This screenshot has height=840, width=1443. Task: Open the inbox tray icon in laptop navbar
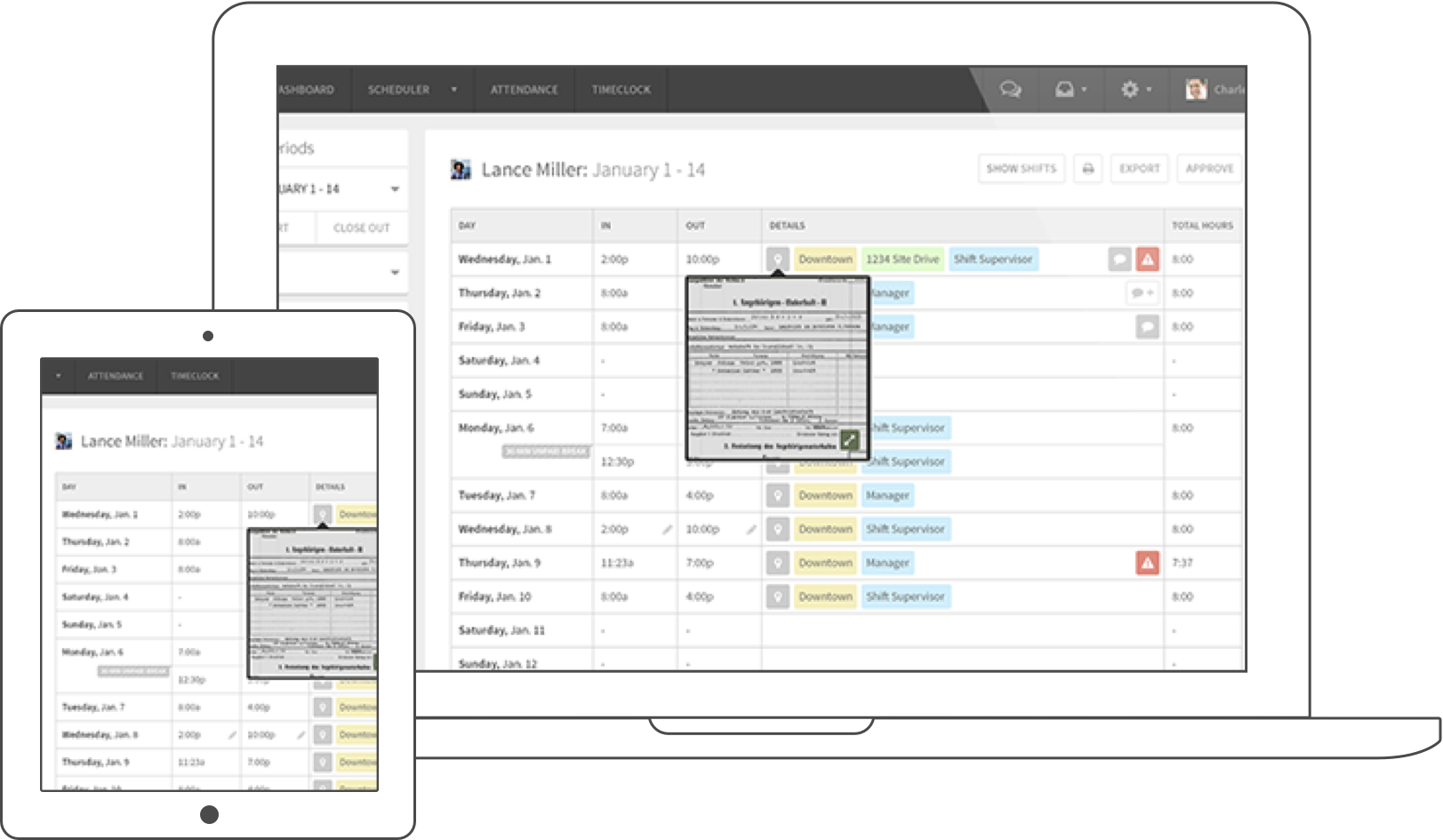click(x=1064, y=89)
